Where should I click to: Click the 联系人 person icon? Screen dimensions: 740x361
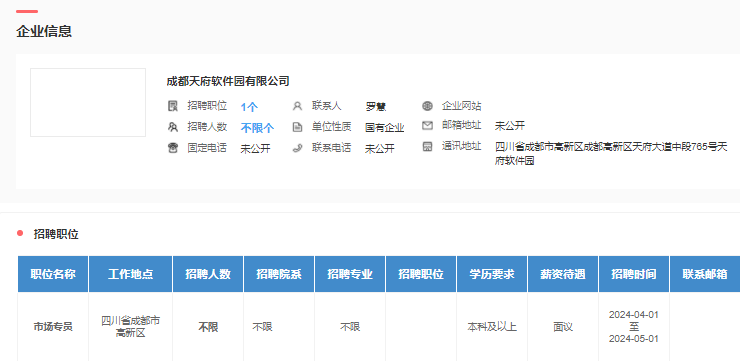(297, 106)
